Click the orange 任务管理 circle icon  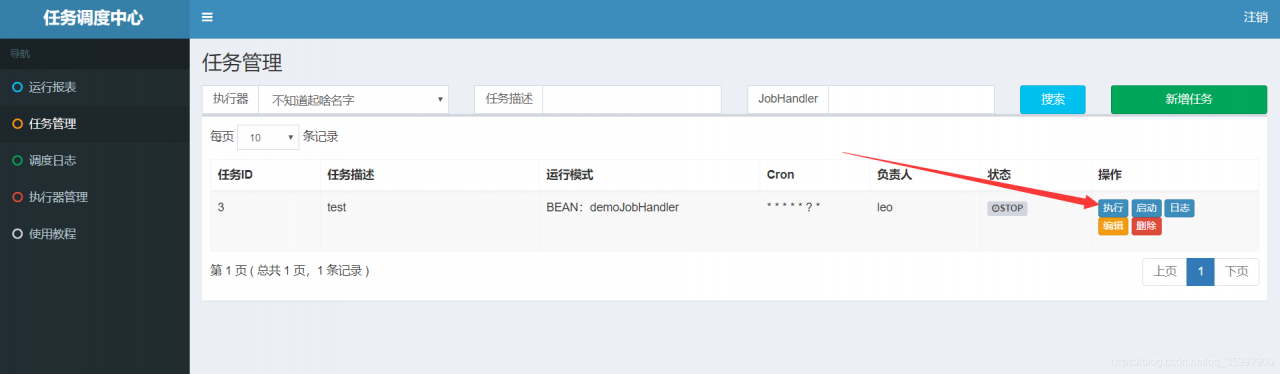(16, 124)
